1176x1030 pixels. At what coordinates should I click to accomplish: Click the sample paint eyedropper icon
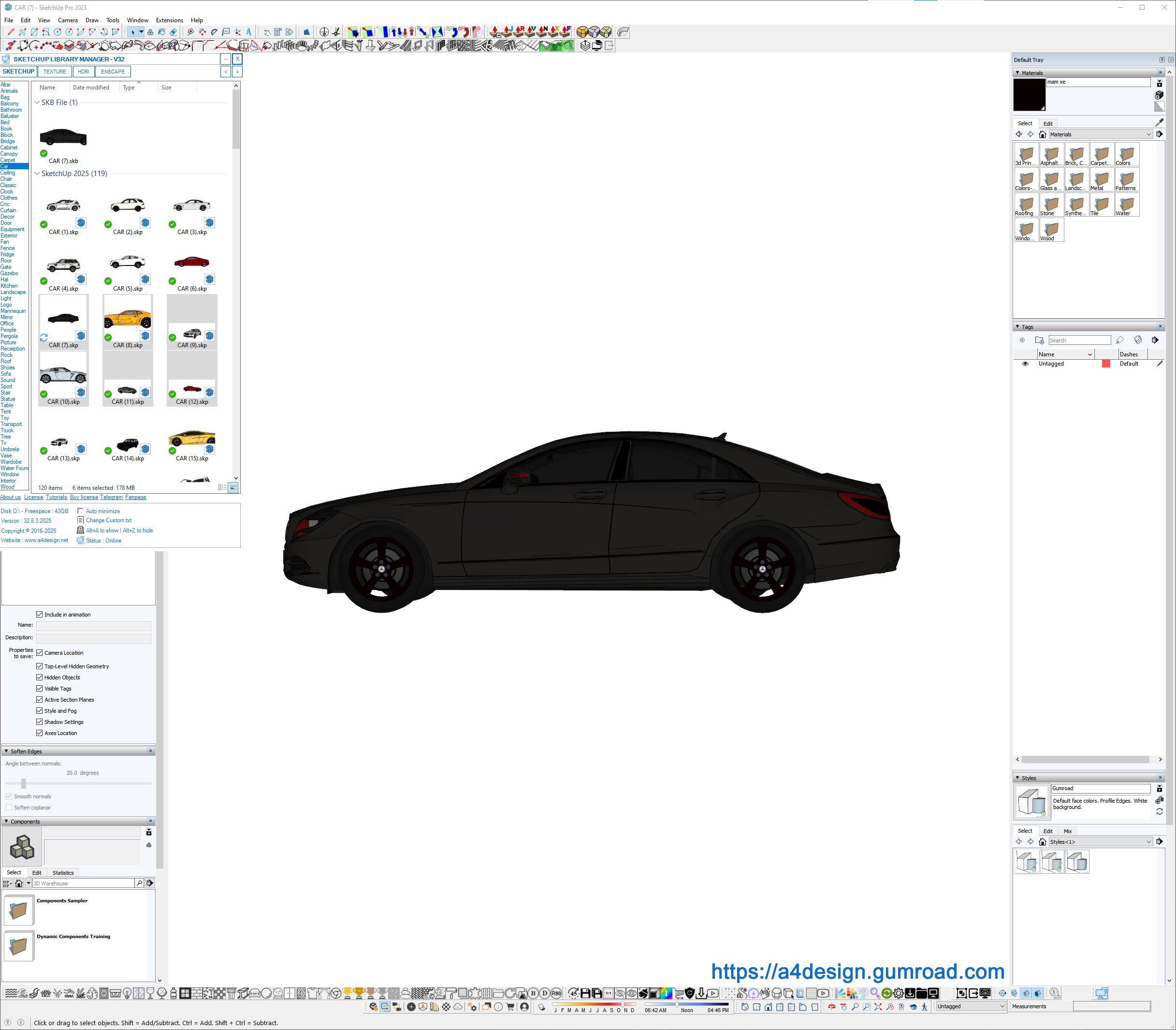coord(1159,122)
